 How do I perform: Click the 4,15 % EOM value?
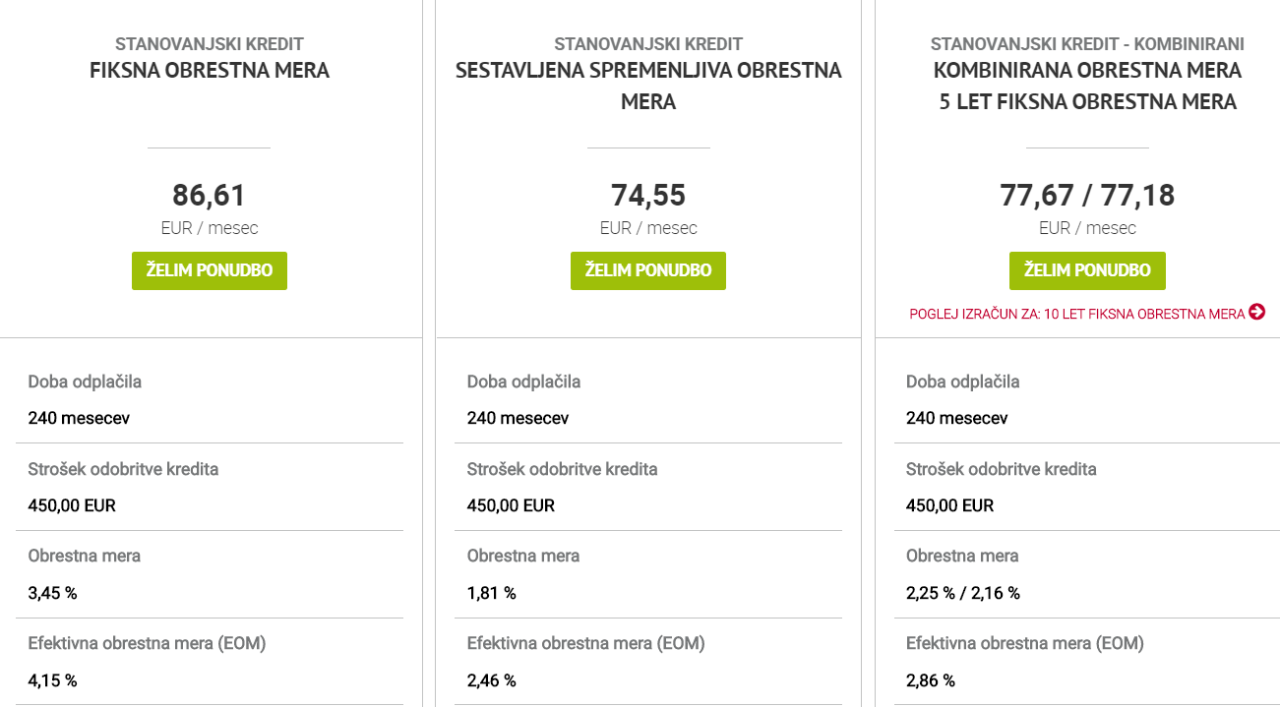53,681
